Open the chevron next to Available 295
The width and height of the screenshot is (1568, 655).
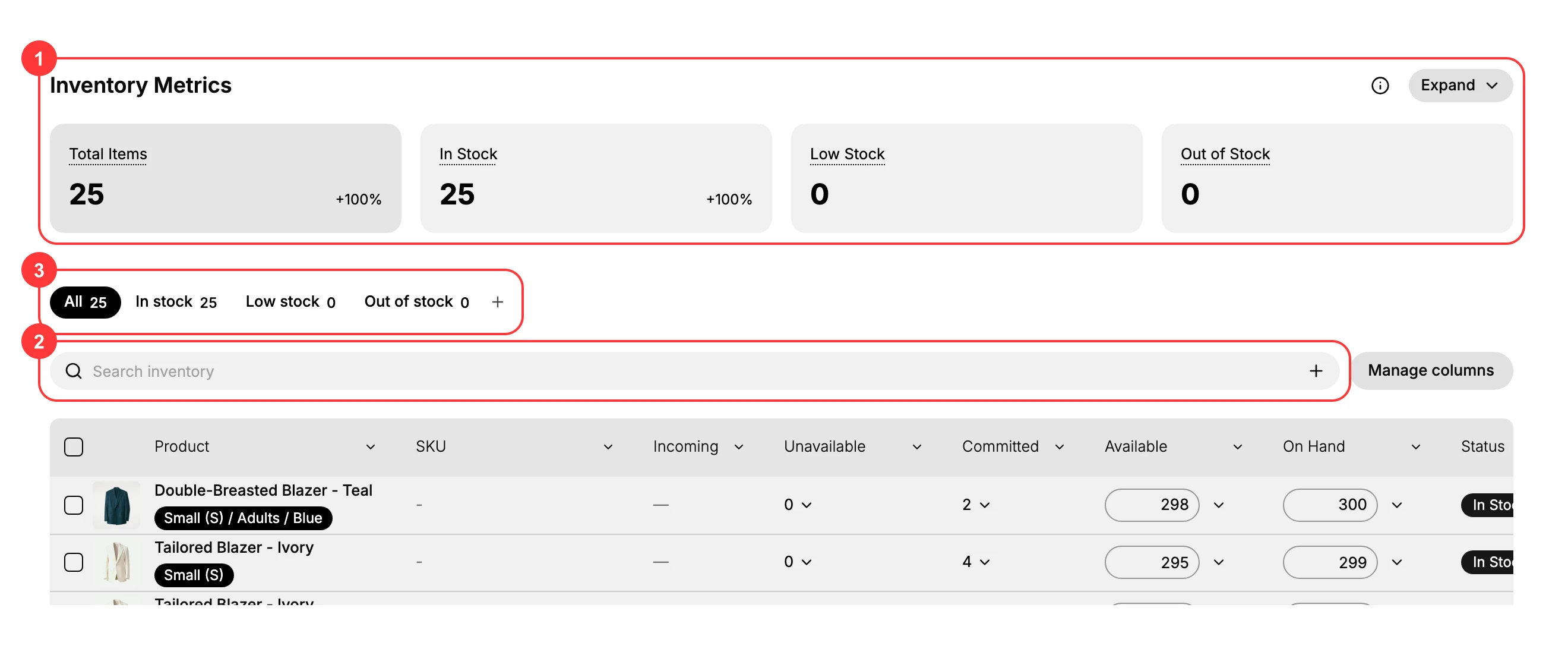1218,562
